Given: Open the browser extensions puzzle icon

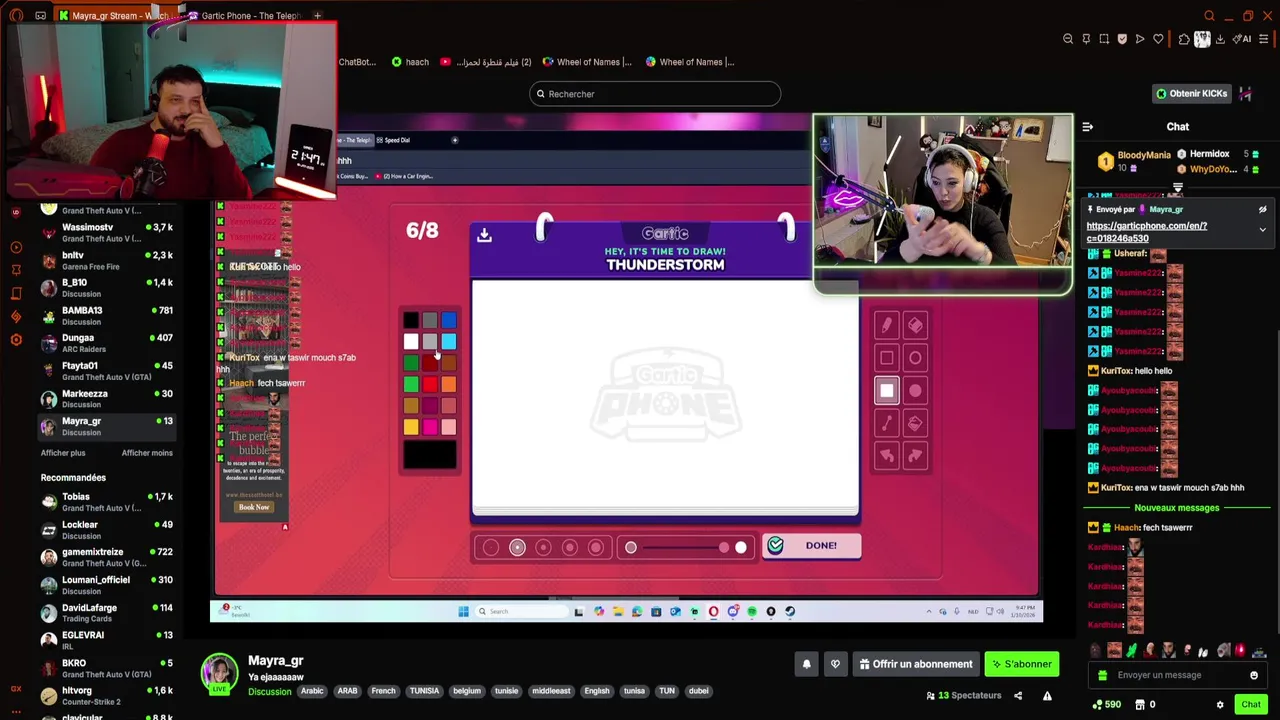Looking at the screenshot, I should pyautogui.click(x=1184, y=39).
